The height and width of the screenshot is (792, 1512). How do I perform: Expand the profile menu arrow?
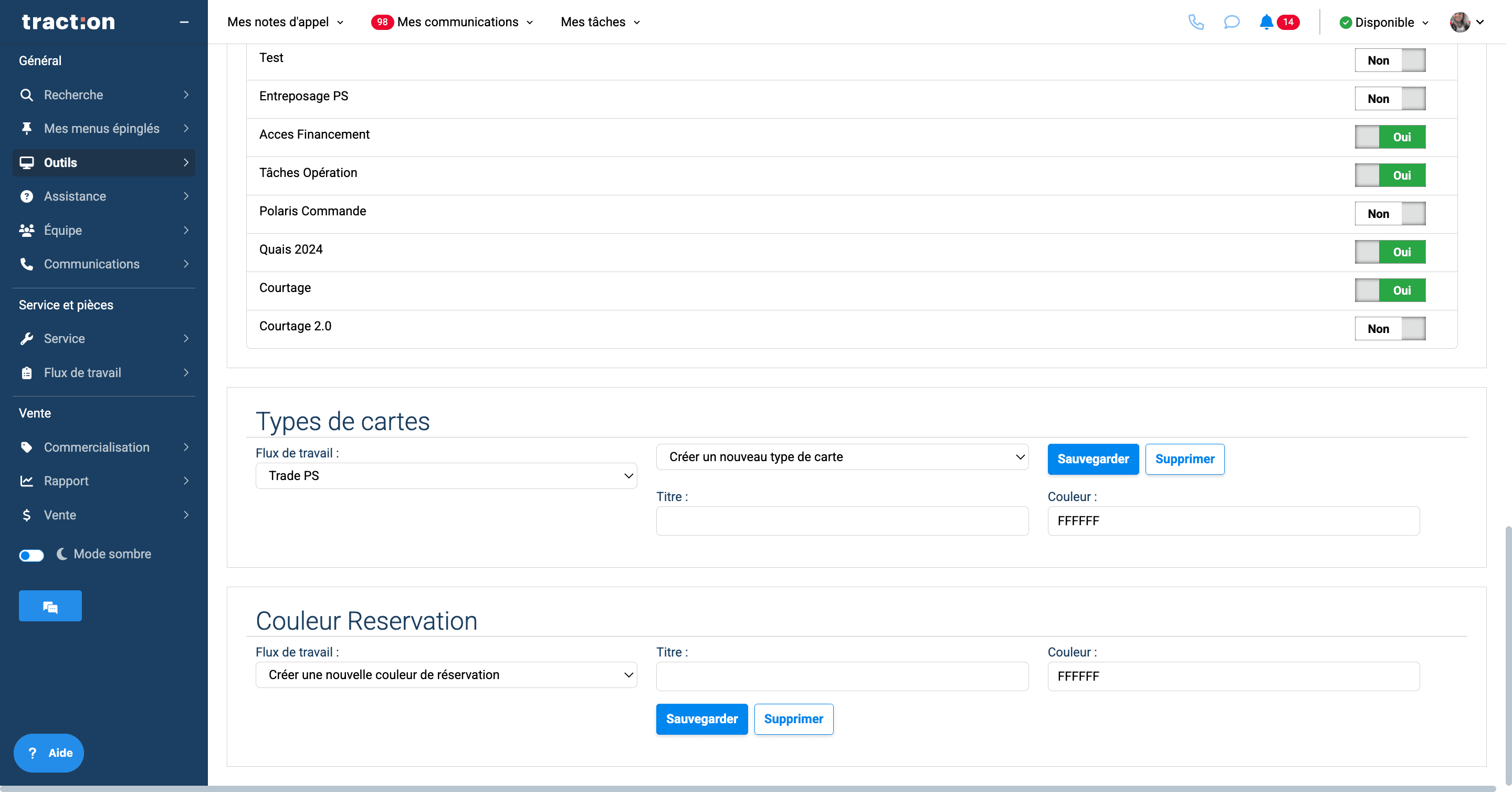pyautogui.click(x=1480, y=22)
